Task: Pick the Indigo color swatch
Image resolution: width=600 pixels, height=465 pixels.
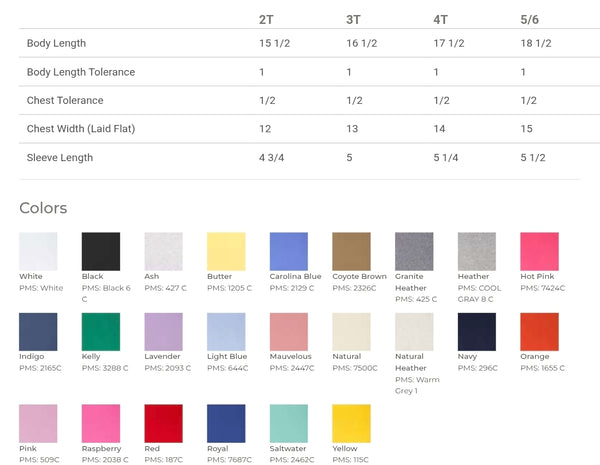Action: pyautogui.click(x=38, y=332)
